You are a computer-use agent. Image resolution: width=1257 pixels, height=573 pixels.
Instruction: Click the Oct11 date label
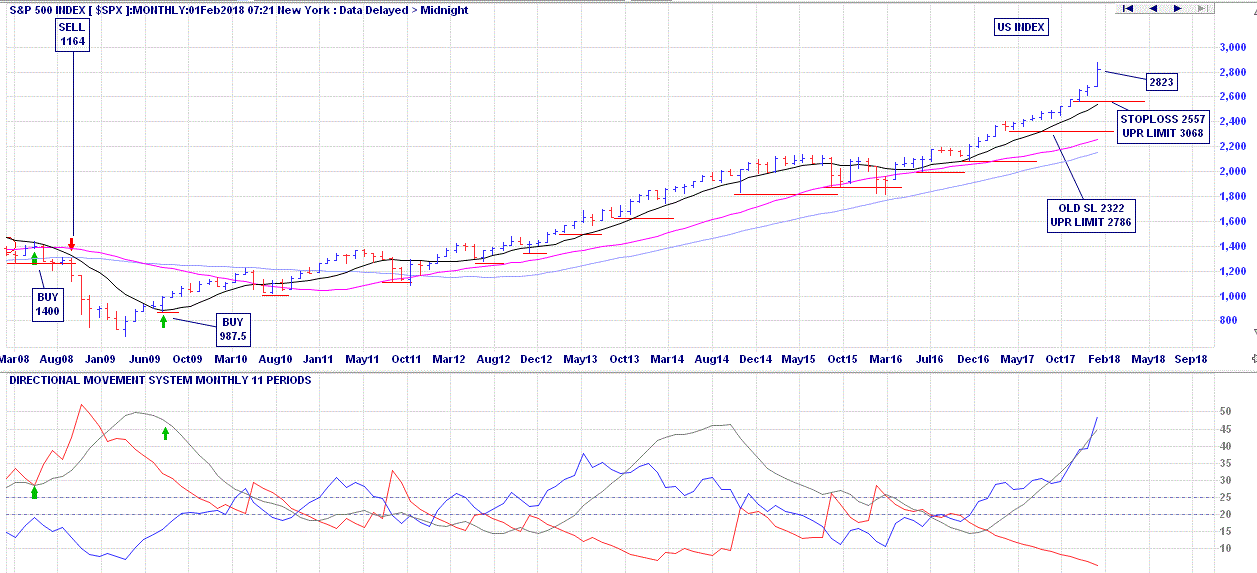pyautogui.click(x=405, y=358)
